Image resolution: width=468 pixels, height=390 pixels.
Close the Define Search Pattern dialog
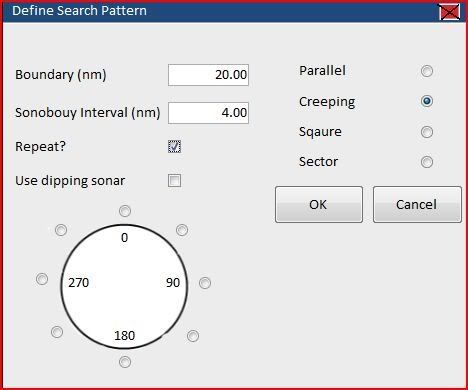[x=450, y=12]
